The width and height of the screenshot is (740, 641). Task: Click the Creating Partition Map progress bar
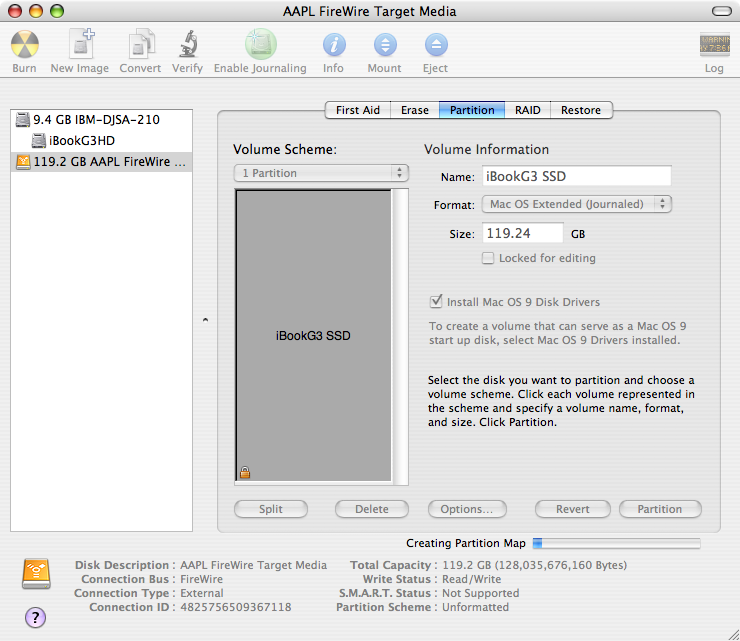616,543
